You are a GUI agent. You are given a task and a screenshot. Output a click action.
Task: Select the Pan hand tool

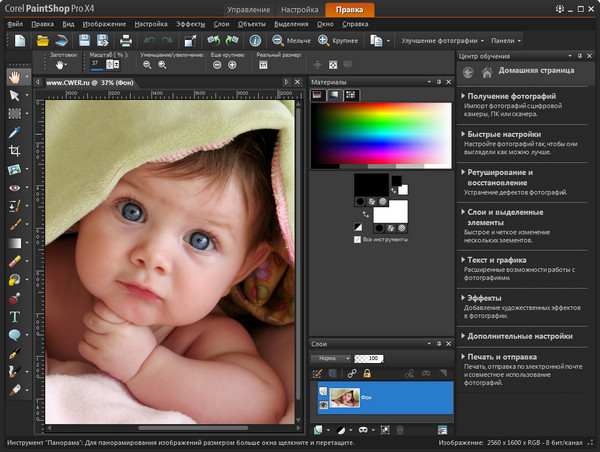point(14,76)
